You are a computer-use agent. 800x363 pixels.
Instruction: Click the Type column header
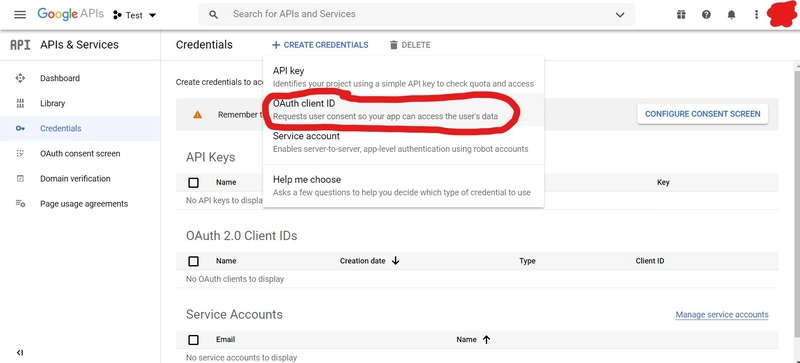coord(527,261)
